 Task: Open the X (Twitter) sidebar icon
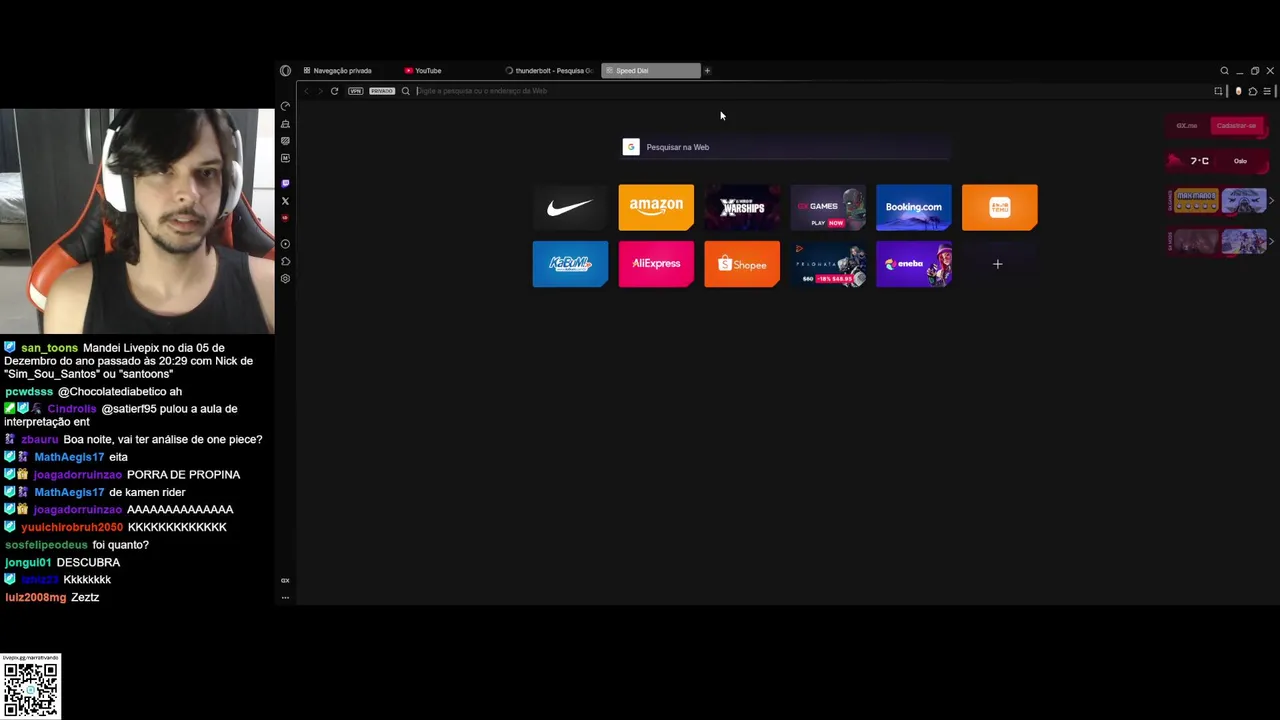[x=285, y=201]
